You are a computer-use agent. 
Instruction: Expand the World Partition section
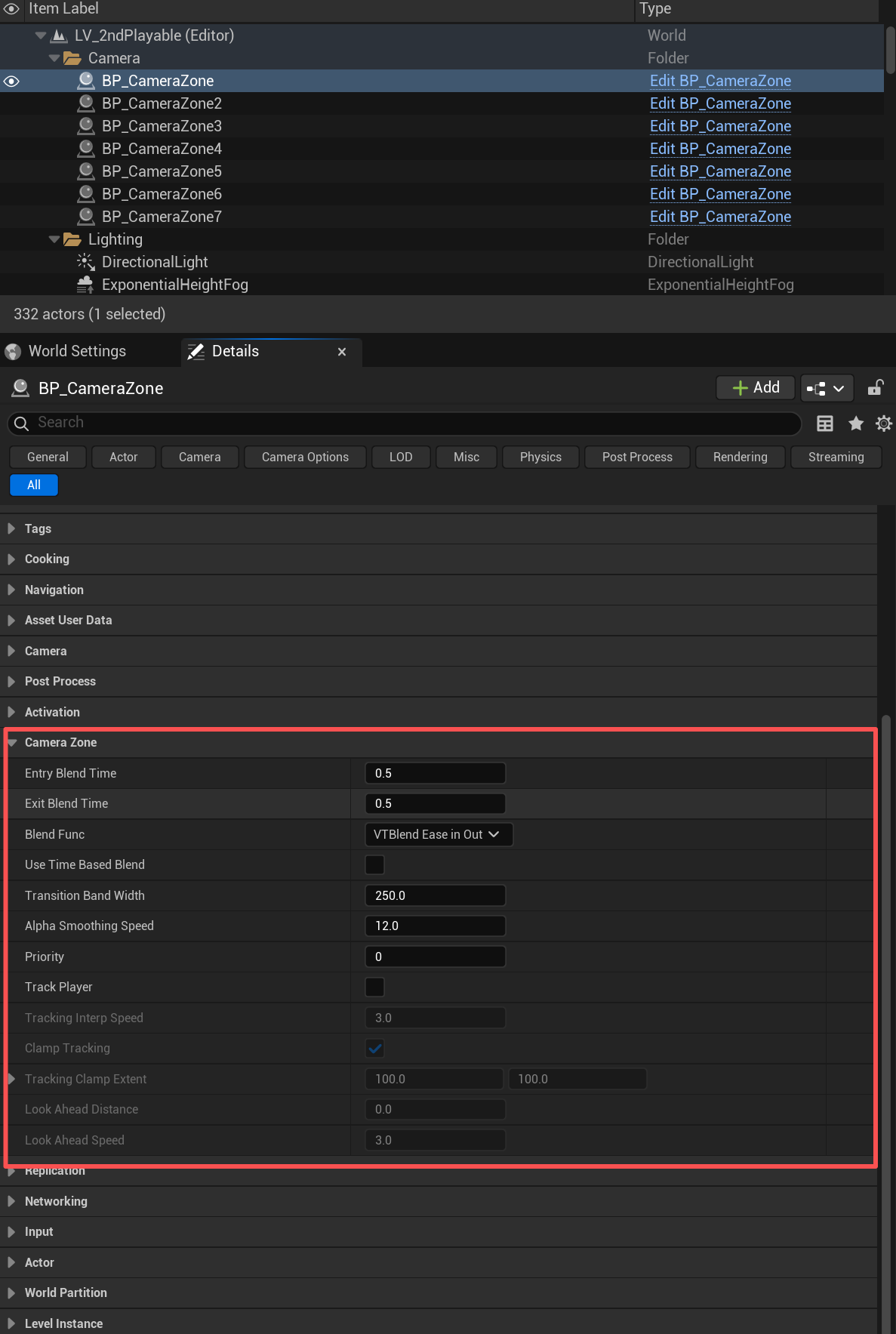11,1293
